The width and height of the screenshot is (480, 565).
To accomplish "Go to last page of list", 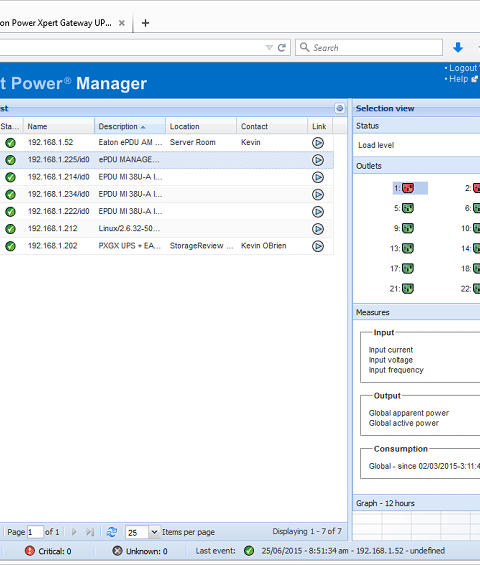I will pyautogui.click(x=90, y=532).
